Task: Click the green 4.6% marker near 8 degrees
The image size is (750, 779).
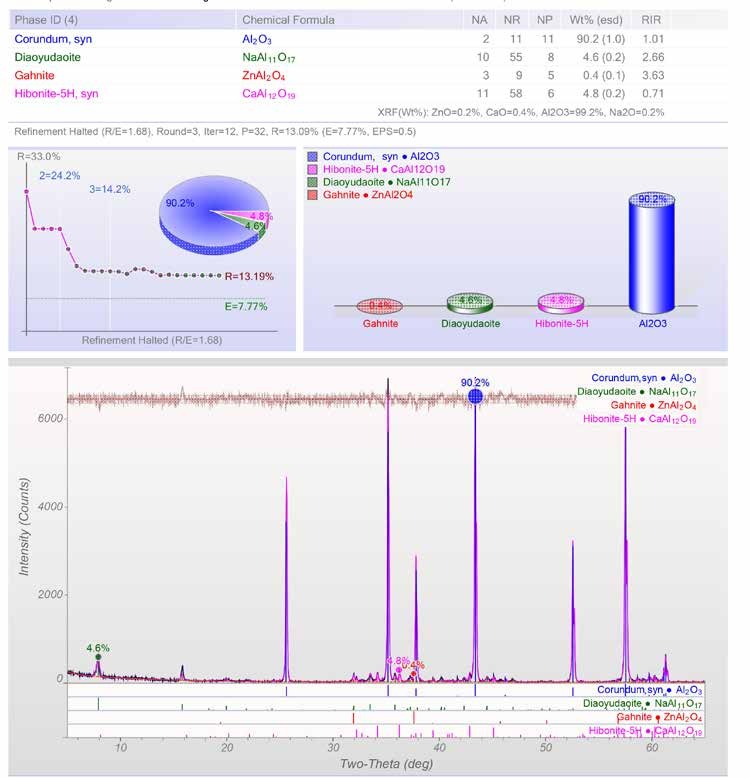Action: 98,657
